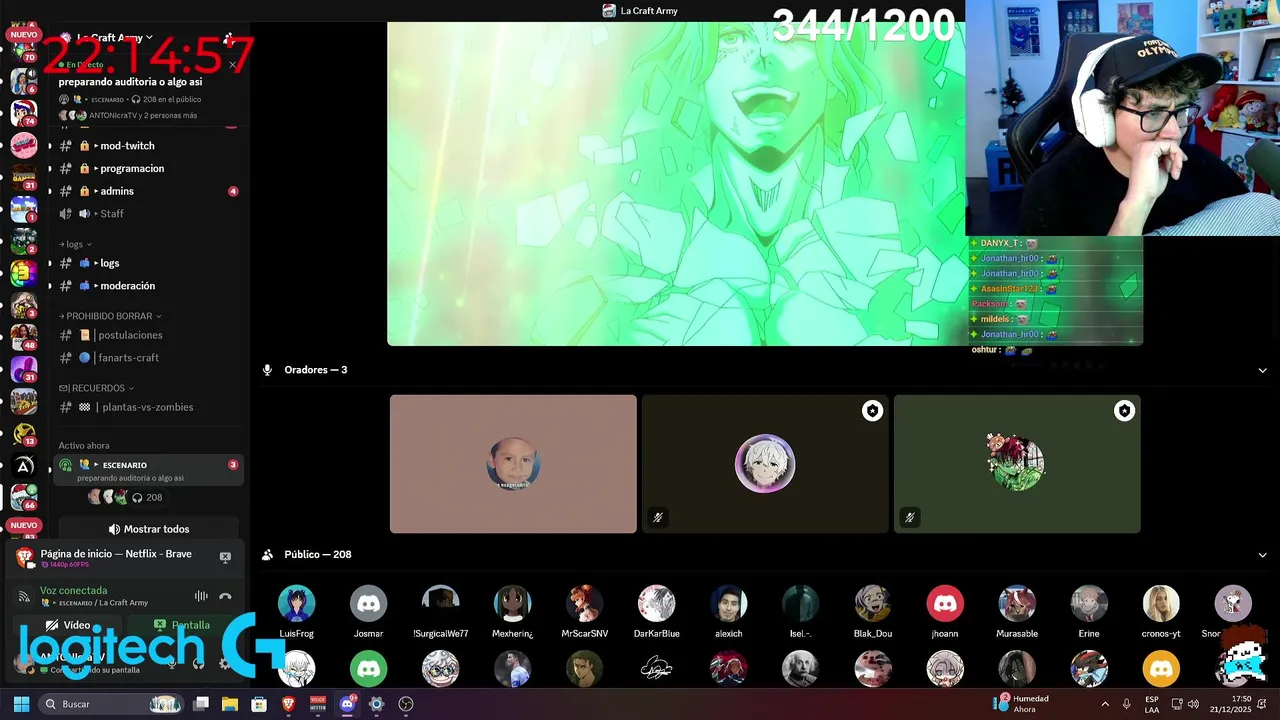The image size is (1280, 720).
Task: Open File Explorer from the taskbar
Action: (x=230, y=704)
